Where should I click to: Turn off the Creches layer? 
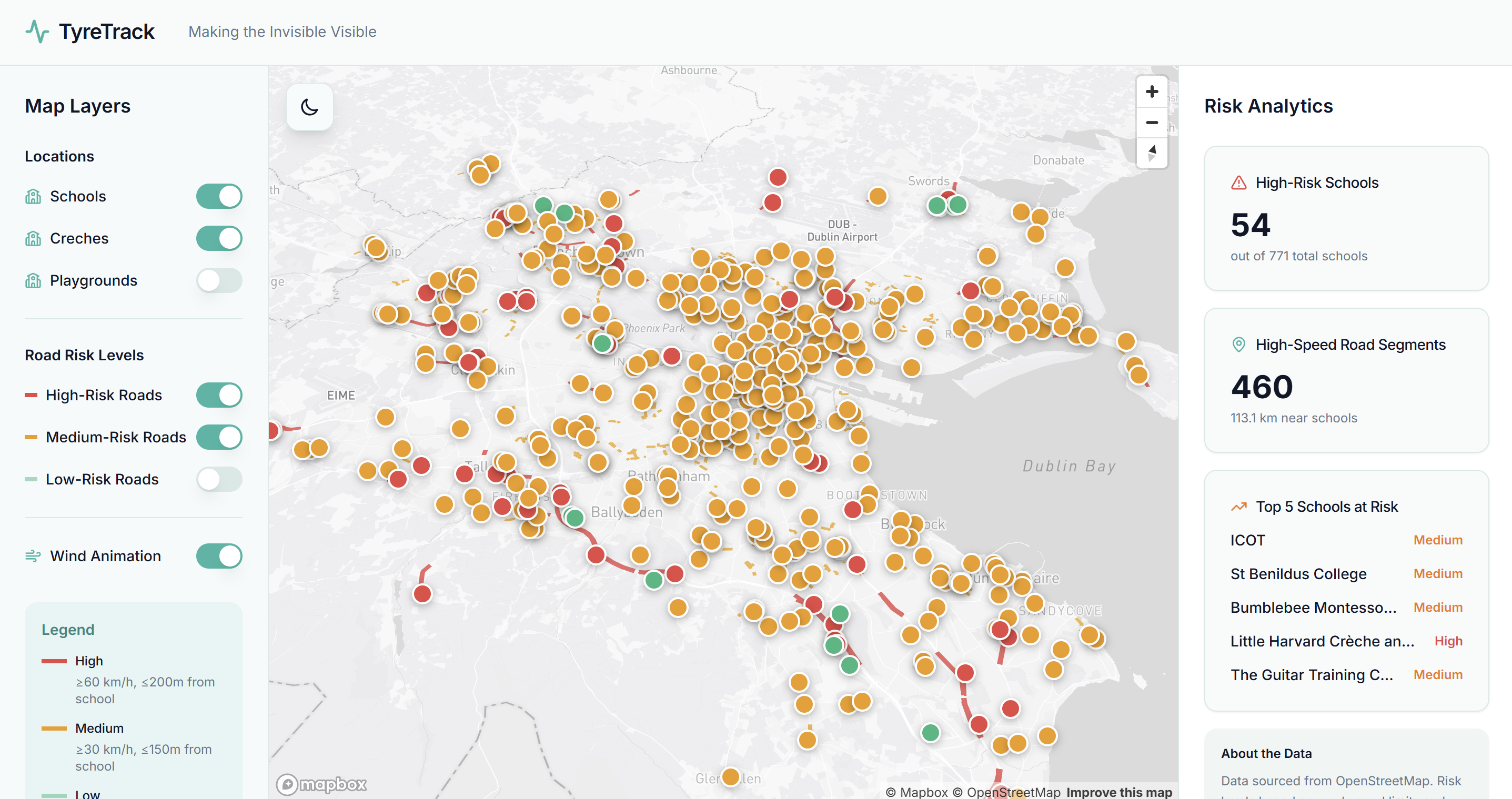[219, 238]
